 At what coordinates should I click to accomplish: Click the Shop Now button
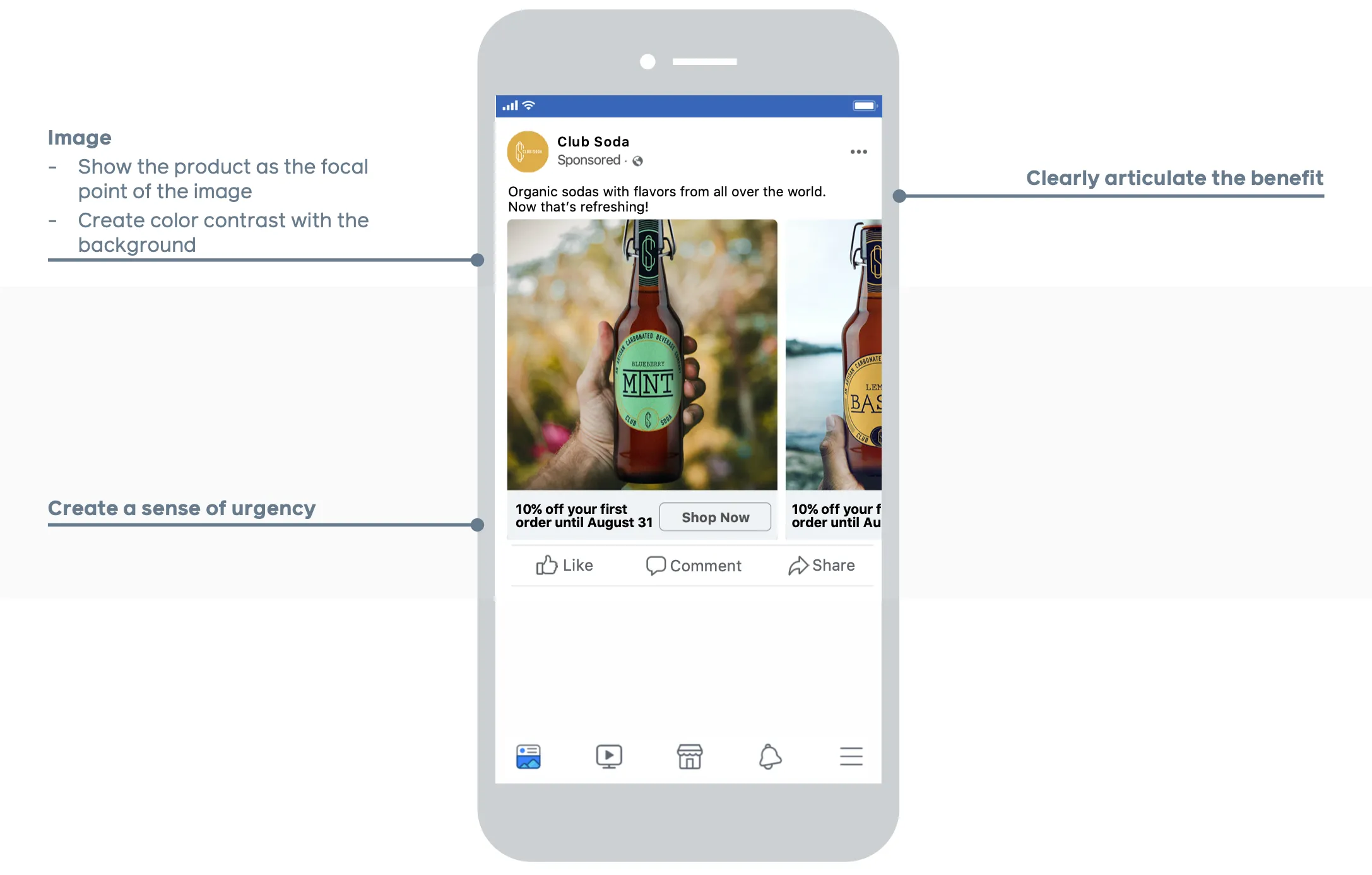715,517
